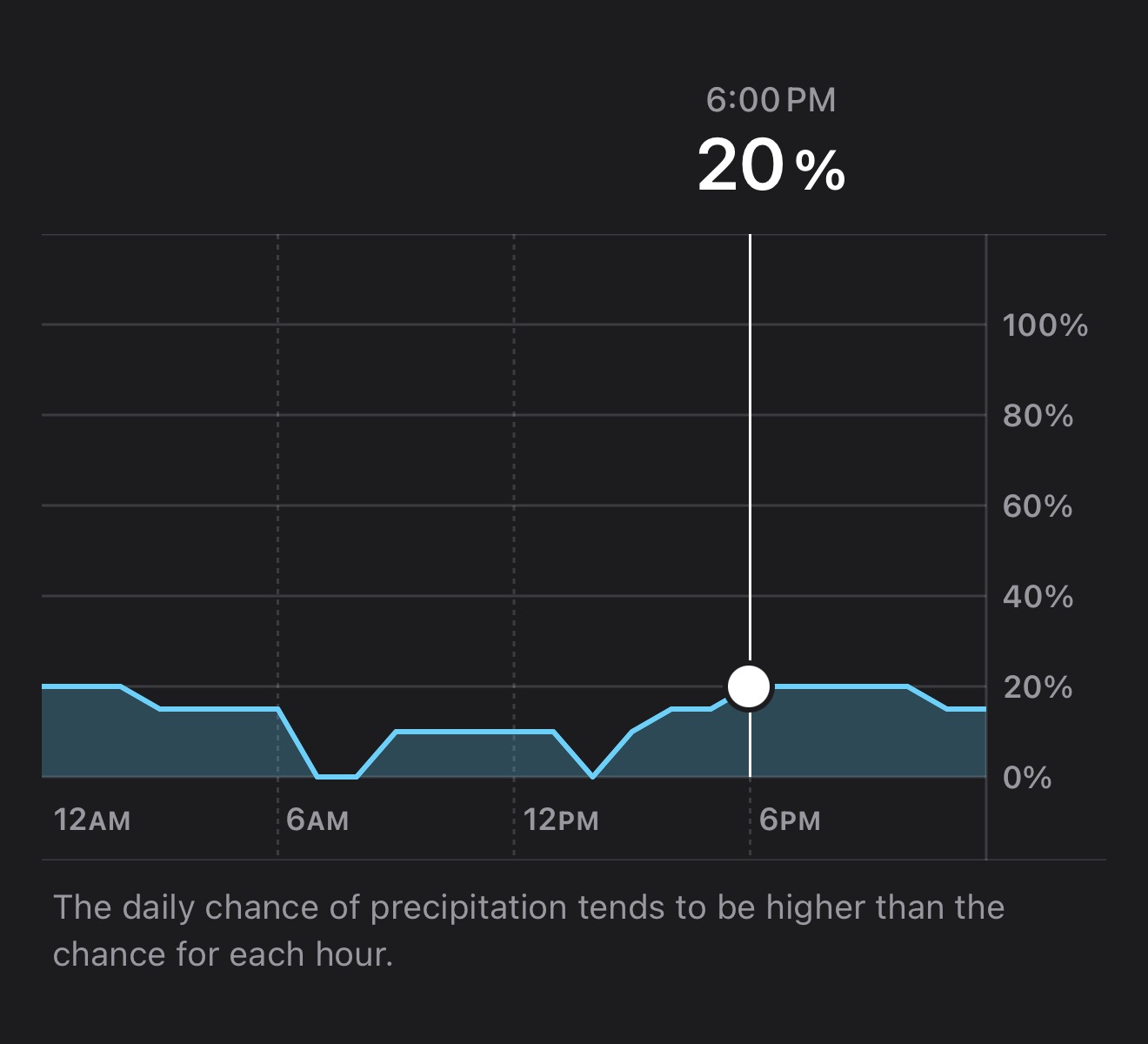Click the daily chance of precipitation note
This screenshot has width=1148, height=1044.
(x=529, y=931)
